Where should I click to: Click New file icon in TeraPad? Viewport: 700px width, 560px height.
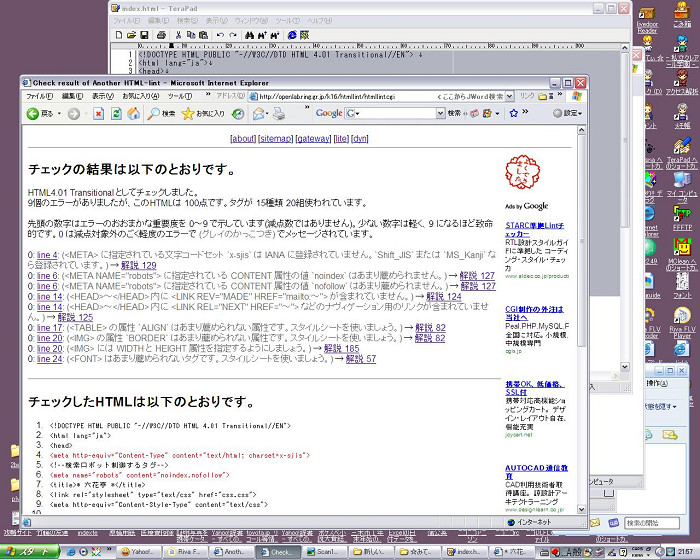pos(119,35)
